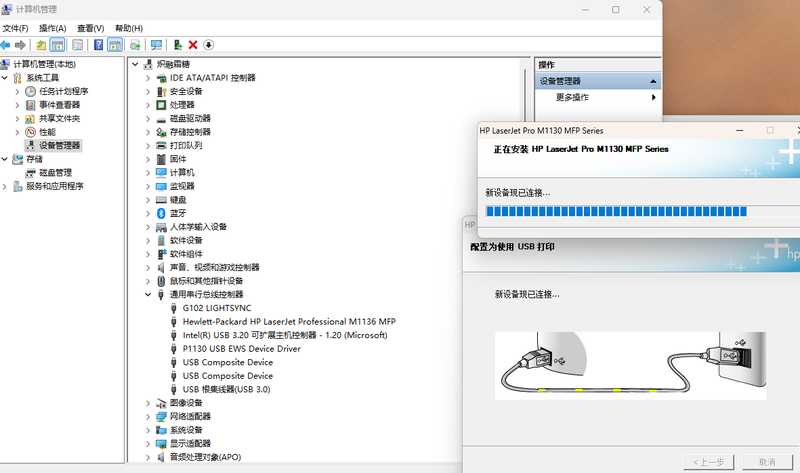Screen dimensions: 800x473
Task: Expand the 任务计划程序 node
Action: (x=17, y=91)
